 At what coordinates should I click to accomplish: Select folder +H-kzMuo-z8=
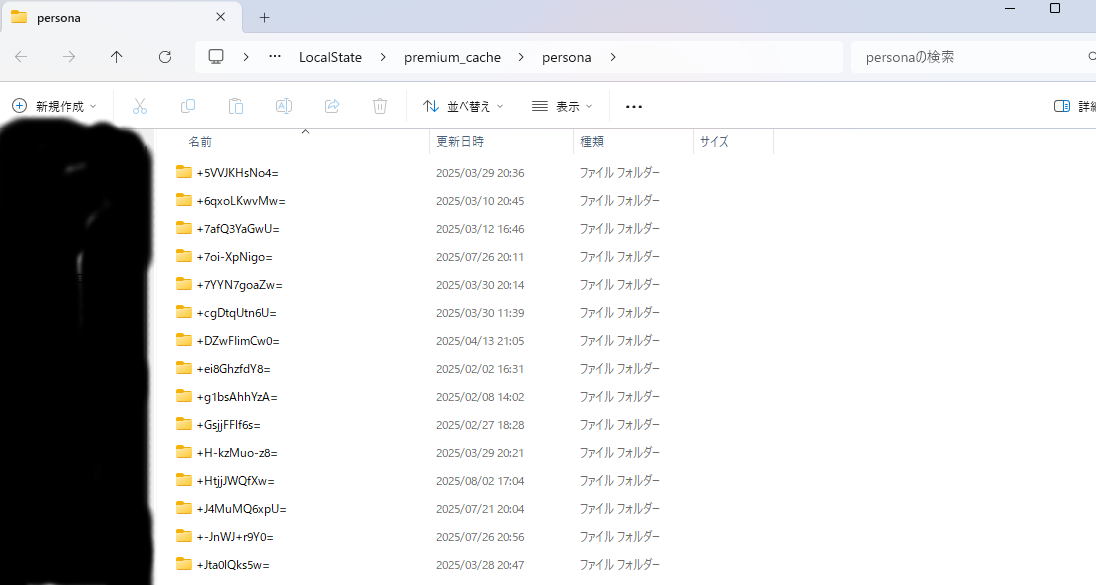click(x=237, y=452)
